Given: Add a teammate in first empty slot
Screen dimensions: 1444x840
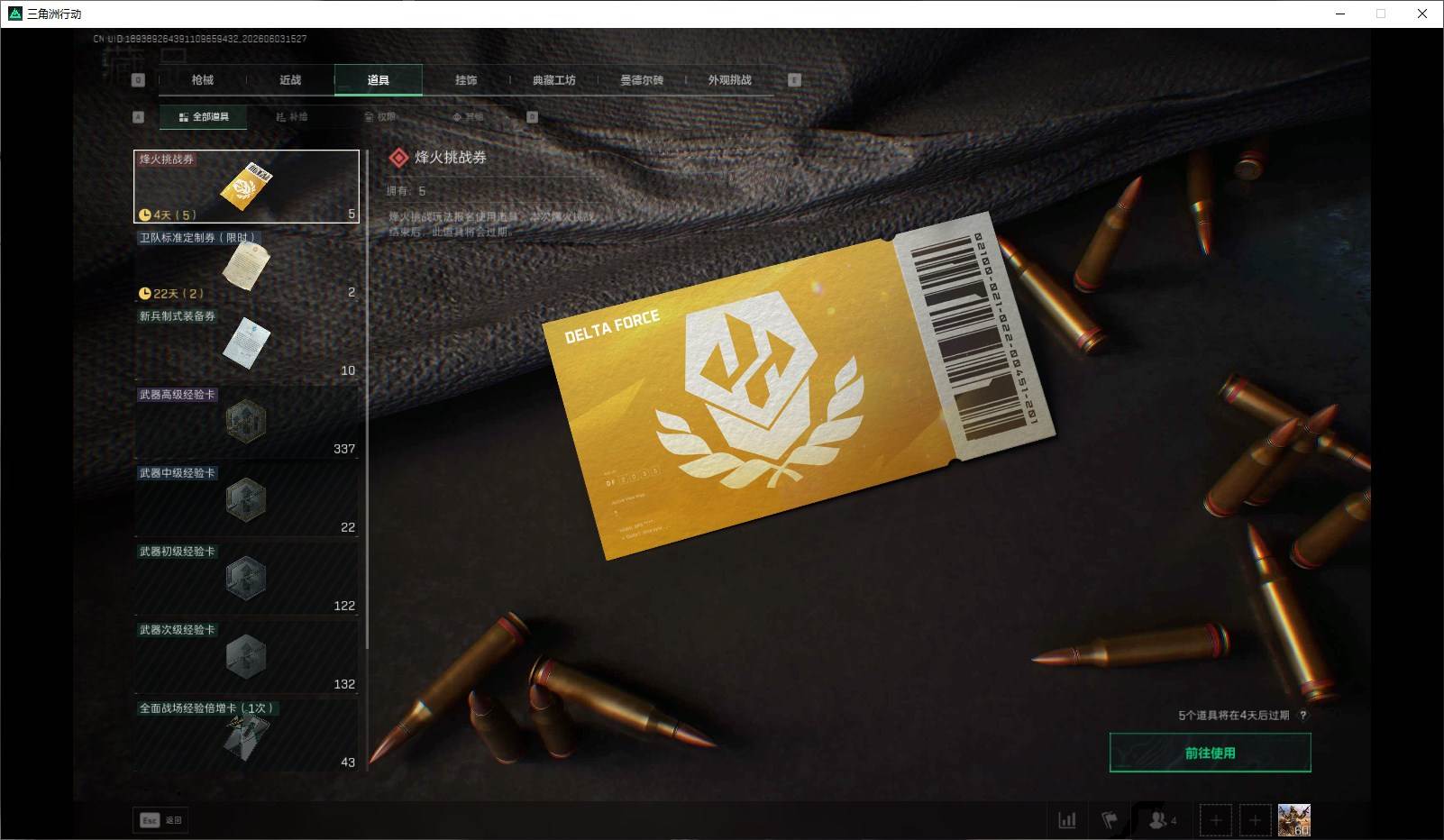Looking at the screenshot, I should click(x=1216, y=820).
